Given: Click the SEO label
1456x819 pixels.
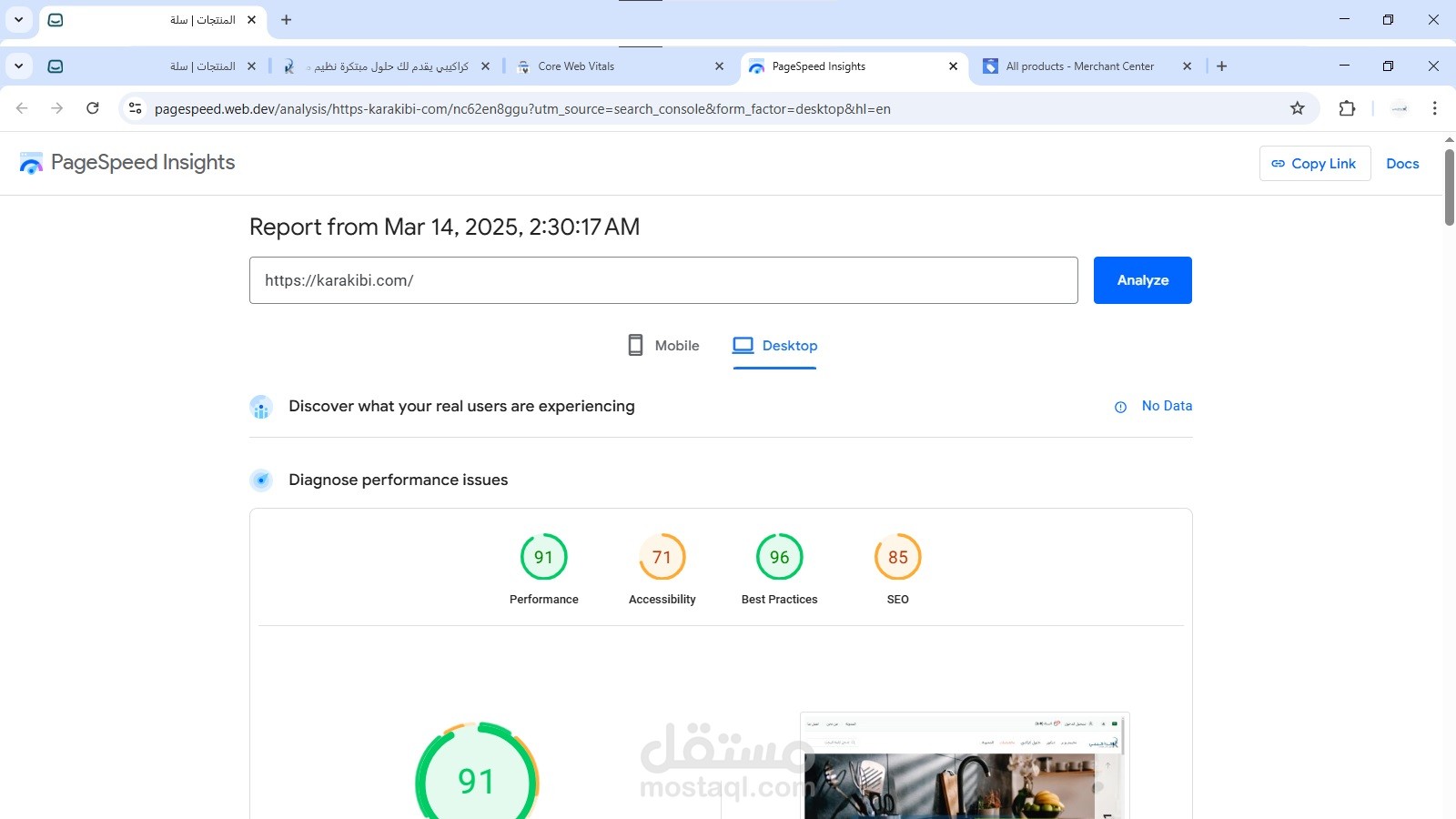Looking at the screenshot, I should [898, 599].
